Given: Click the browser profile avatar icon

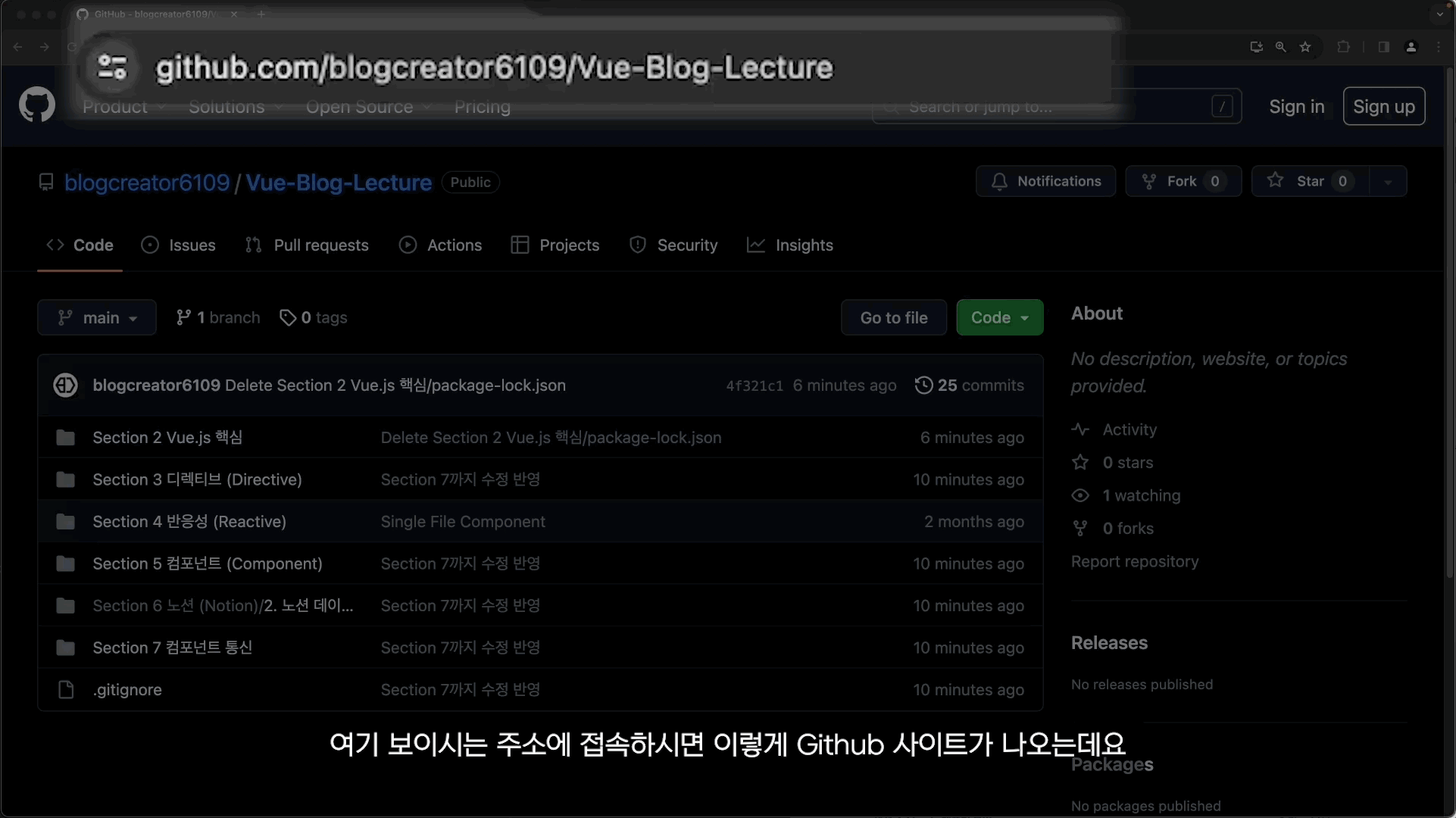Looking at the screenshot, I should click(x=1411, y=47).
